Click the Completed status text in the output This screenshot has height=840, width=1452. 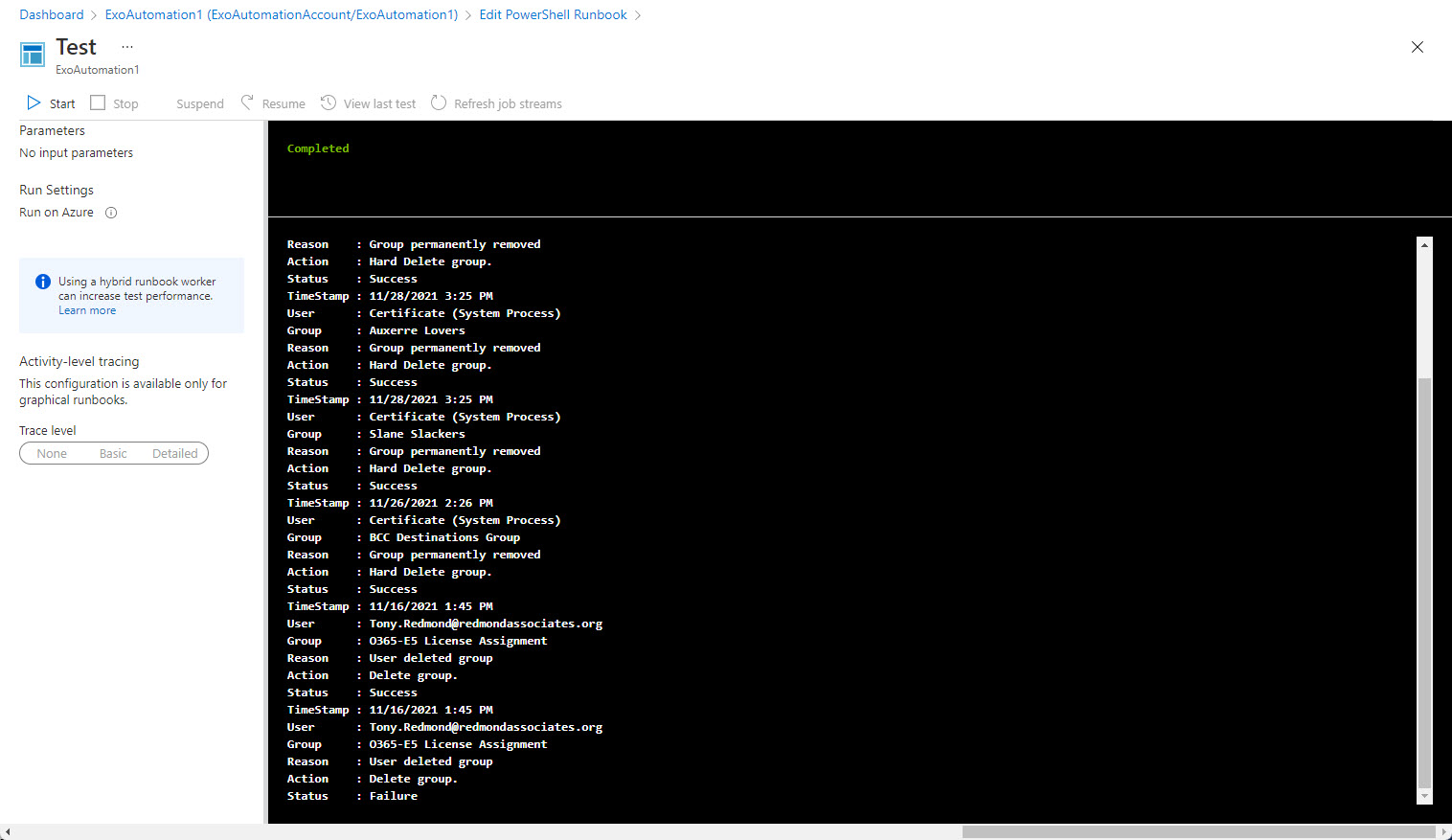(x=318, y=148)
